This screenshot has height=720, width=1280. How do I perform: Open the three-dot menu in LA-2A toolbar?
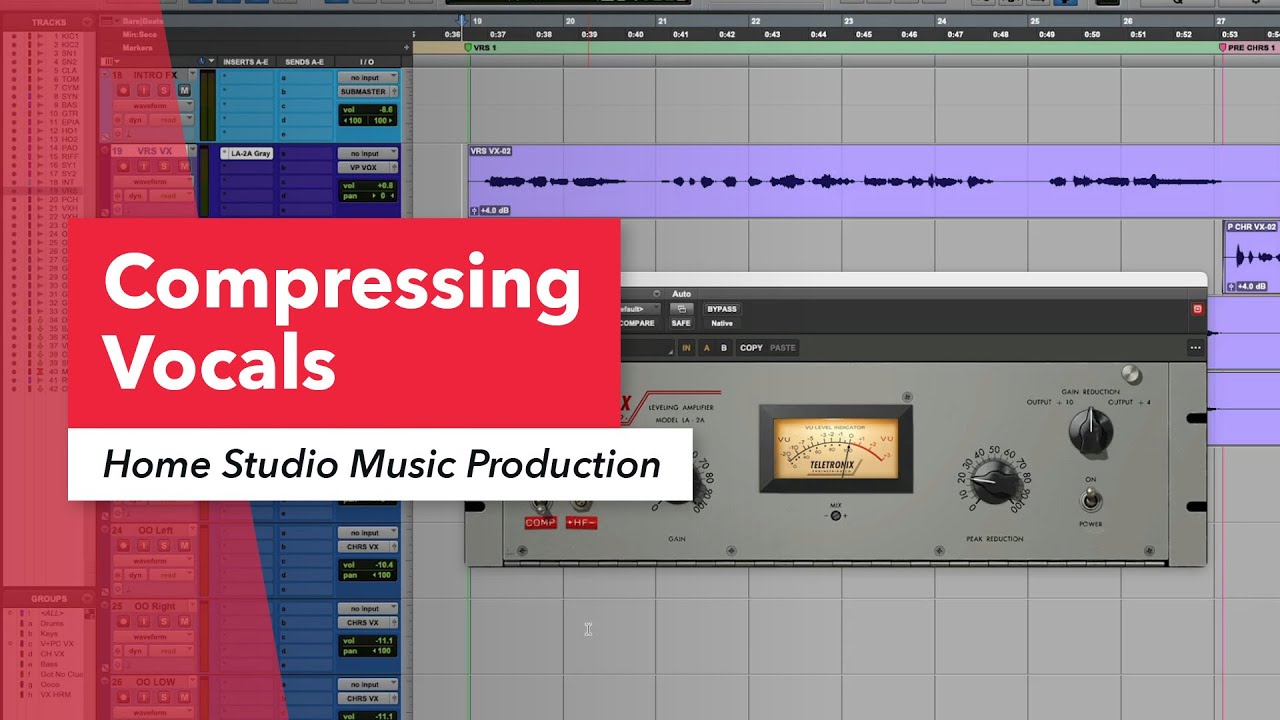coord(1195,348)
